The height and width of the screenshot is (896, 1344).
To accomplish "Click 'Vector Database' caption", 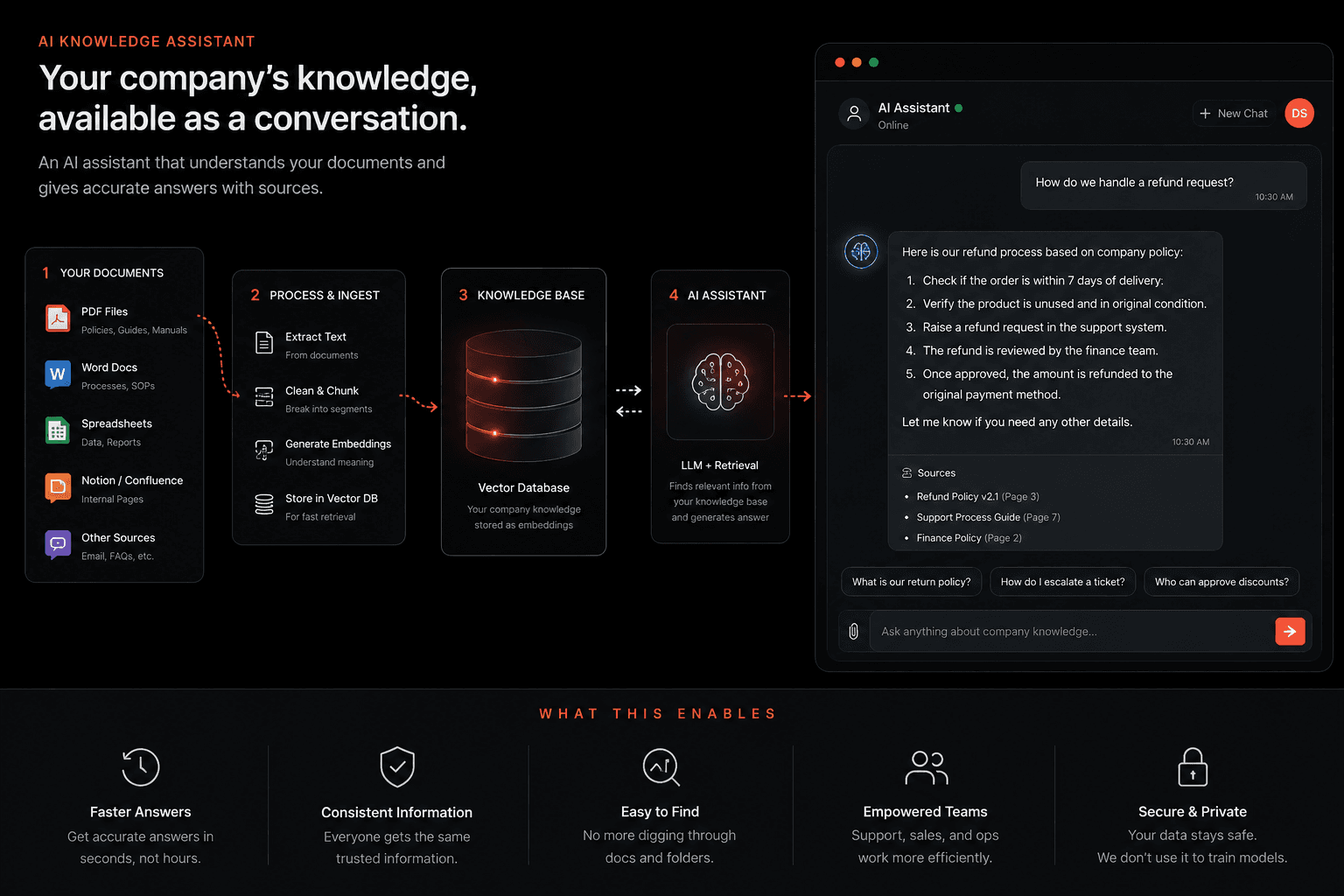I will pos(523,488).
